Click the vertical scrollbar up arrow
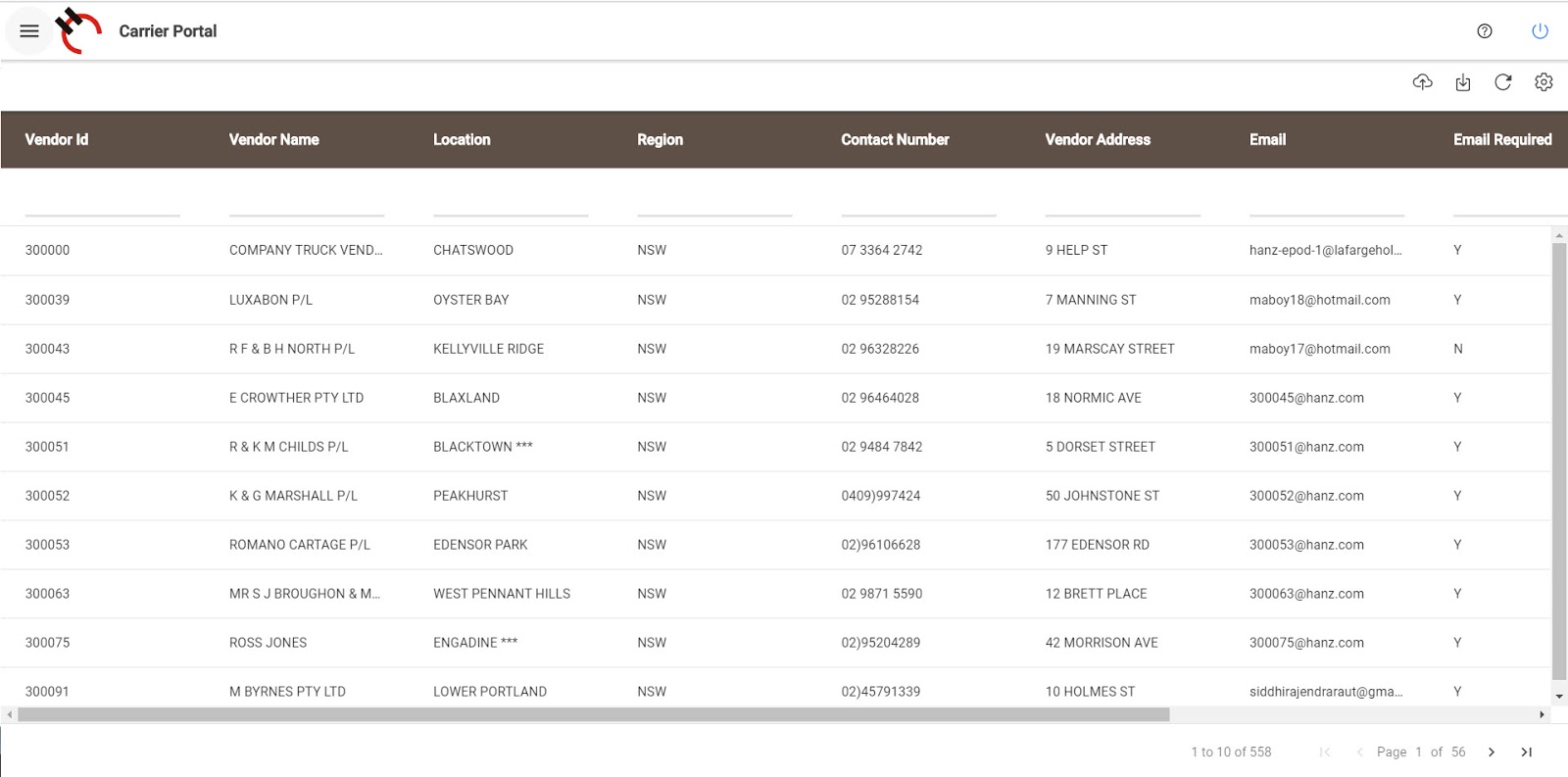 [1559, 235]
